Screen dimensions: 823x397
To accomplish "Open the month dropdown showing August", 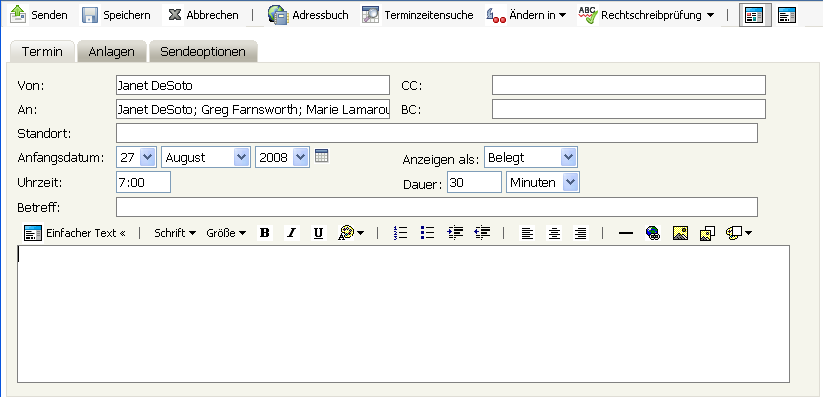I will [x=206, y=157].
